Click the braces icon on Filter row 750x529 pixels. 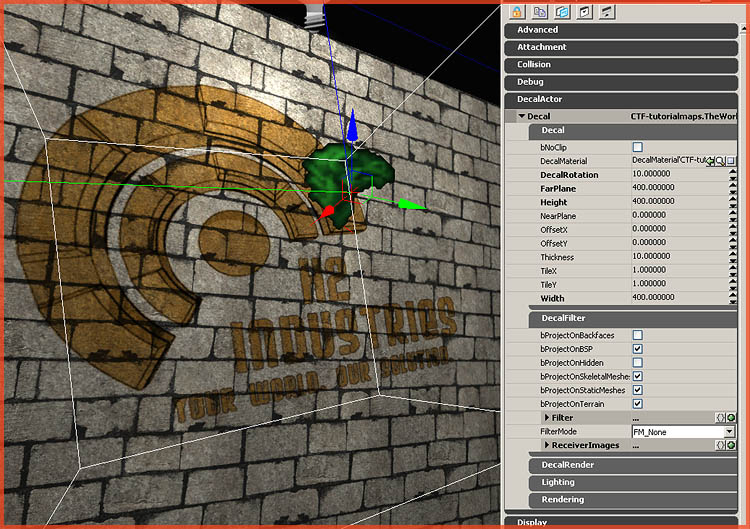(x=720, y=418)
